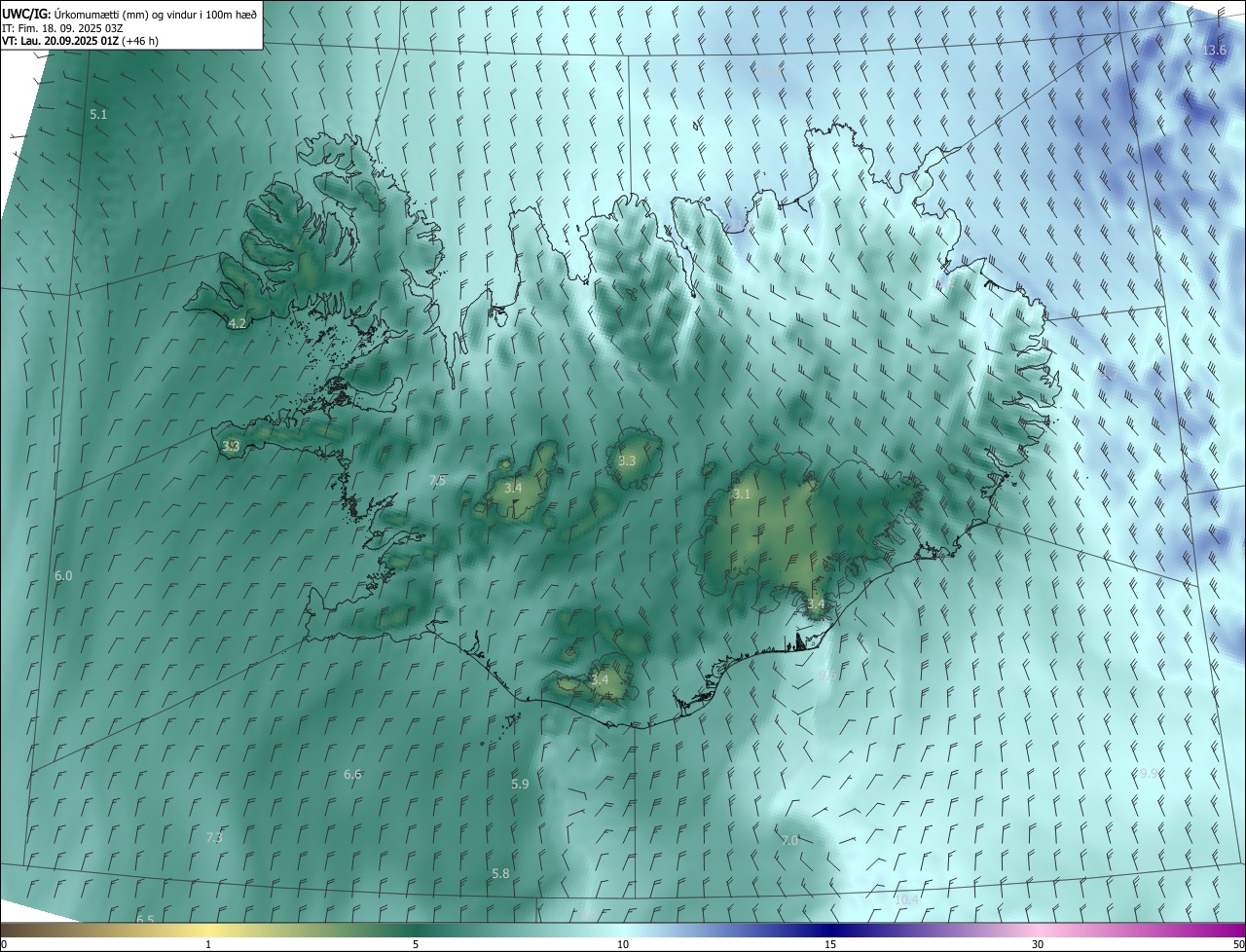
Task: Click the colorbar tick label 5
Action: (416, 944)
